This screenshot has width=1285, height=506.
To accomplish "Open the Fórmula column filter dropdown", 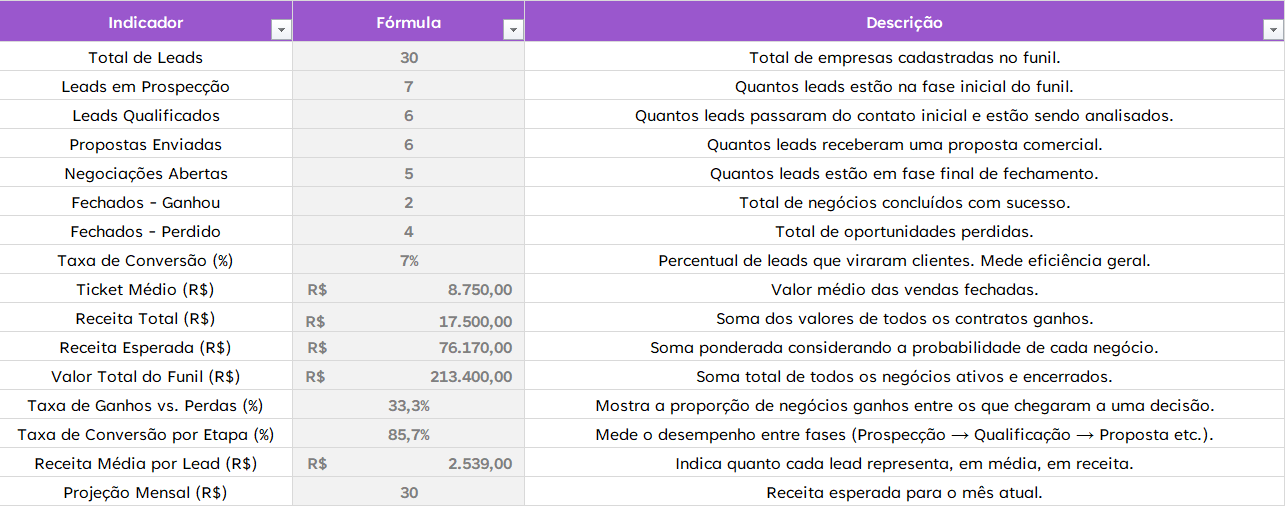I will pyautogui.click(x=513, y=30).
